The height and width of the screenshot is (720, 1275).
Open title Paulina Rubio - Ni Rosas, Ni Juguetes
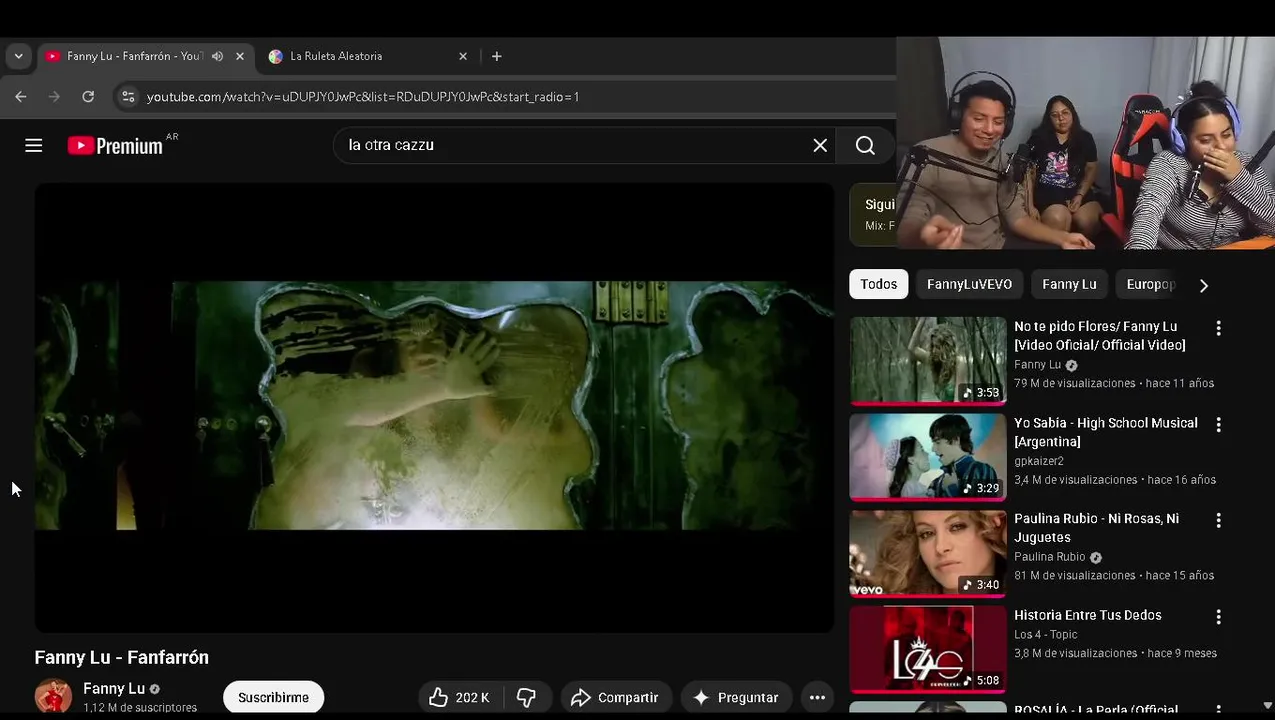click(x=1097, y=528)
